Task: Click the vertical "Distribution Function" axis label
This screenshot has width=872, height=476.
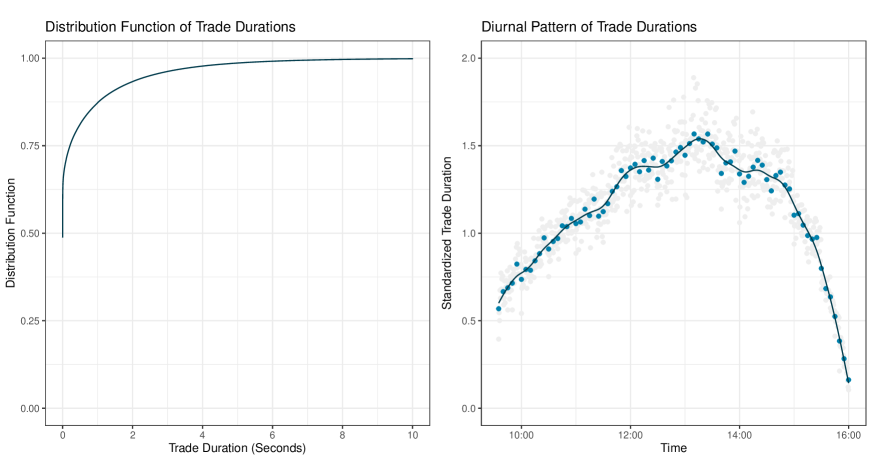Action: coord(11,233)
